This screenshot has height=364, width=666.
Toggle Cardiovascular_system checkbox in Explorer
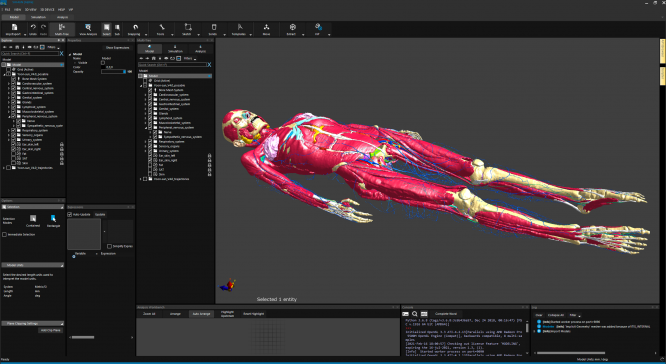pyautogui.click(x=14, y=83)
